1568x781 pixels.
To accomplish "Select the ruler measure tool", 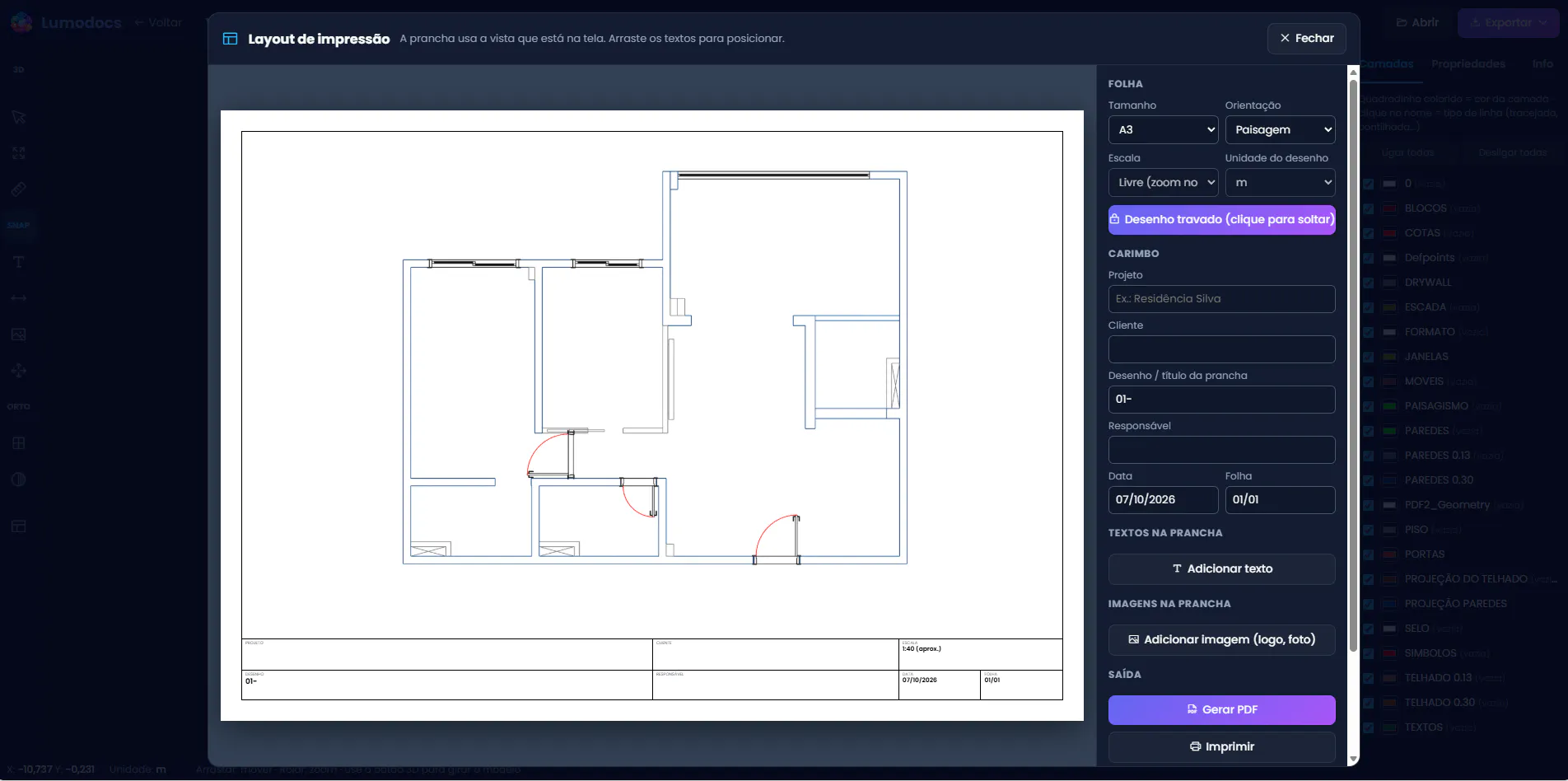I will click(x=19, y=189).
